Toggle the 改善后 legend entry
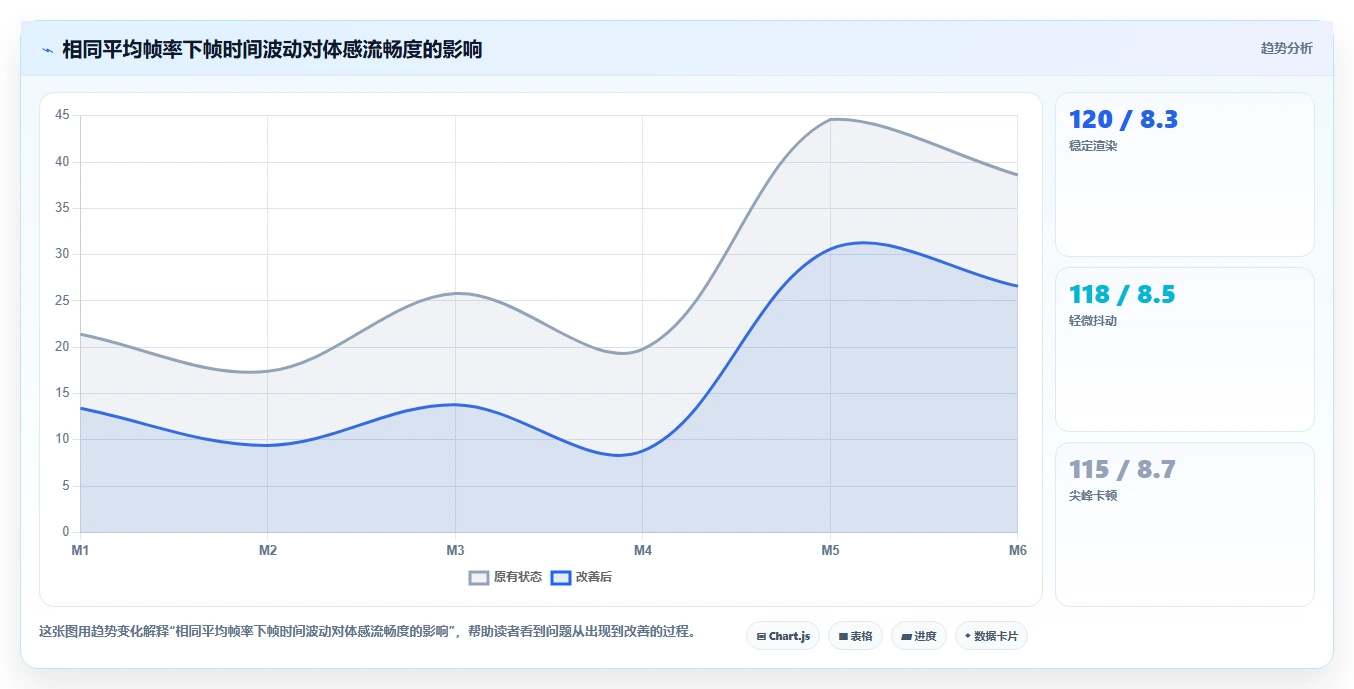The width and height of the screenshot is (1354, 689). tap(582, 577)
